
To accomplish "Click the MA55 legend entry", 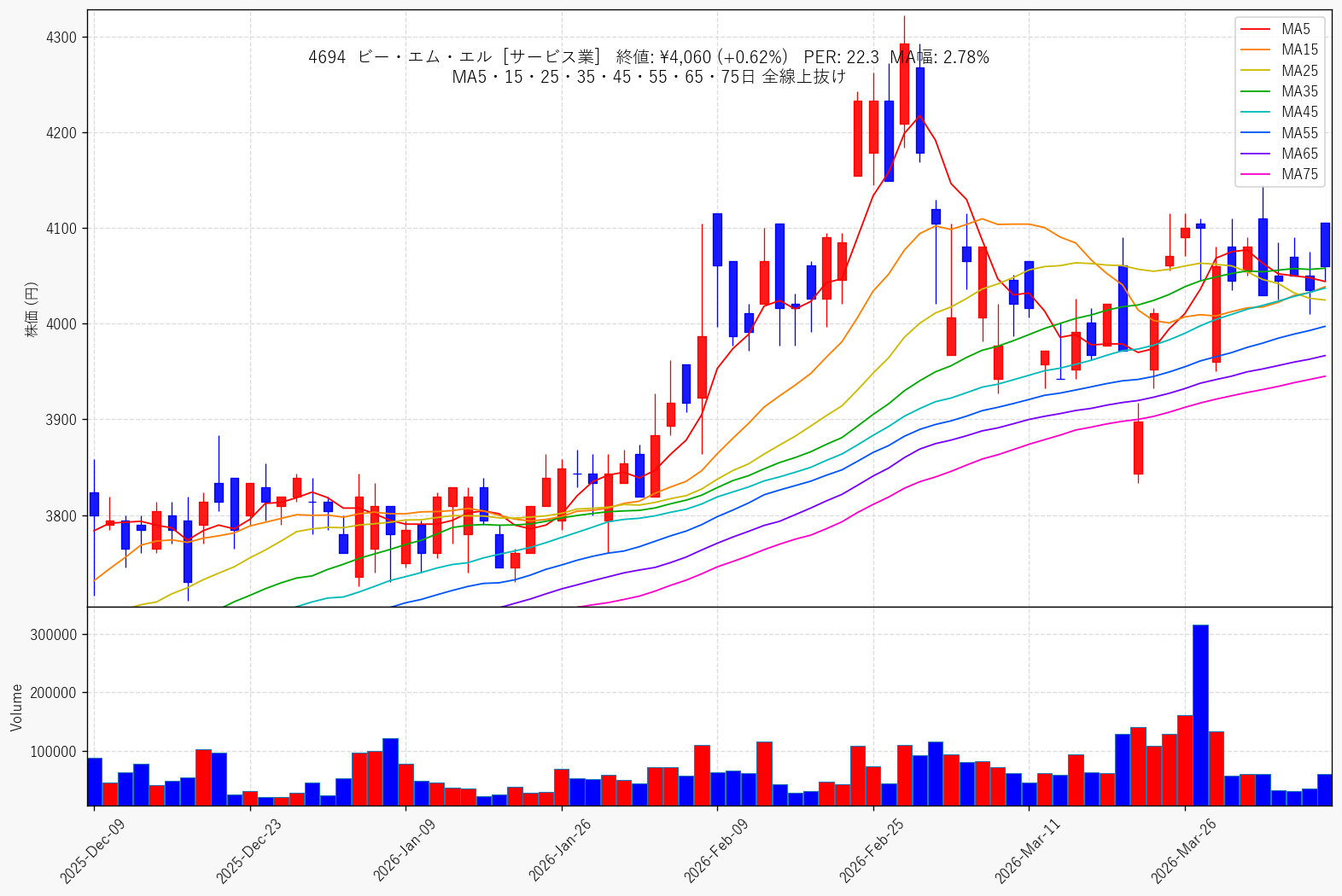I will coord(1278,133).
